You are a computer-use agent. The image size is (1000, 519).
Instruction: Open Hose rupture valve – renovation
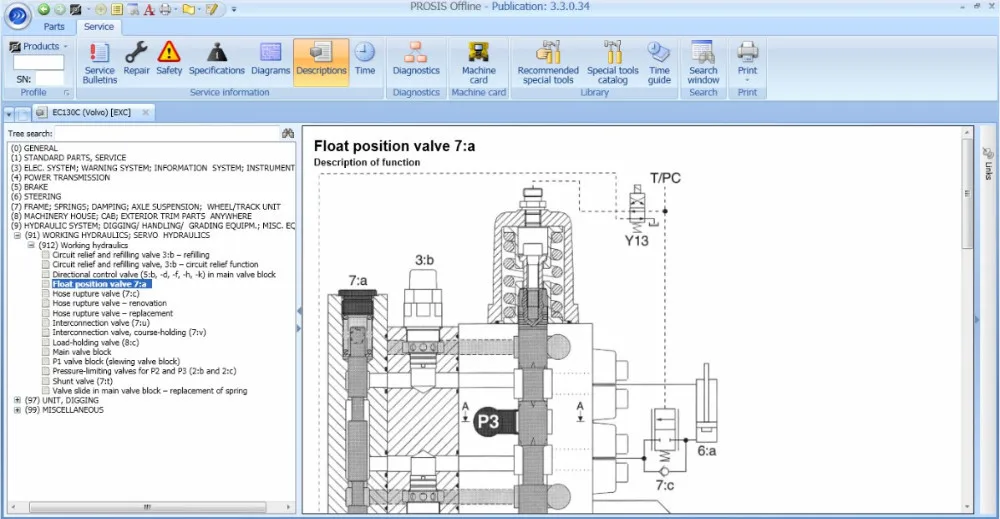110,303
